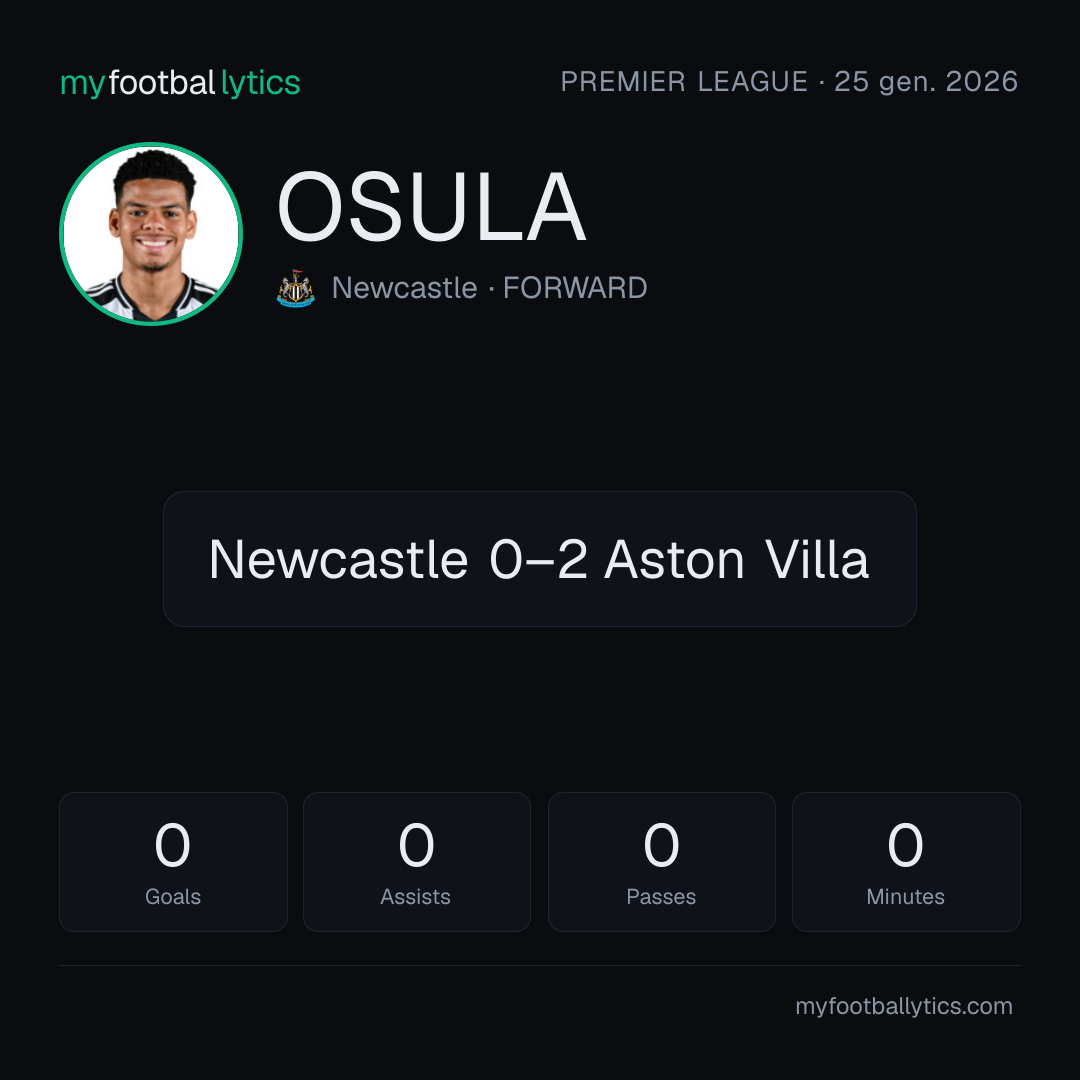This screenshot has height=1080, width=1080.
Task: Click the Newcastle club crest icon
Action: (295, 288)
